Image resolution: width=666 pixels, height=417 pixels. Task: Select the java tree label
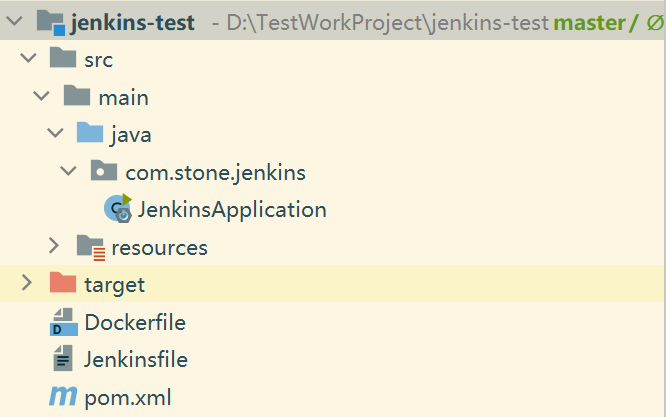tap(131, 136)
